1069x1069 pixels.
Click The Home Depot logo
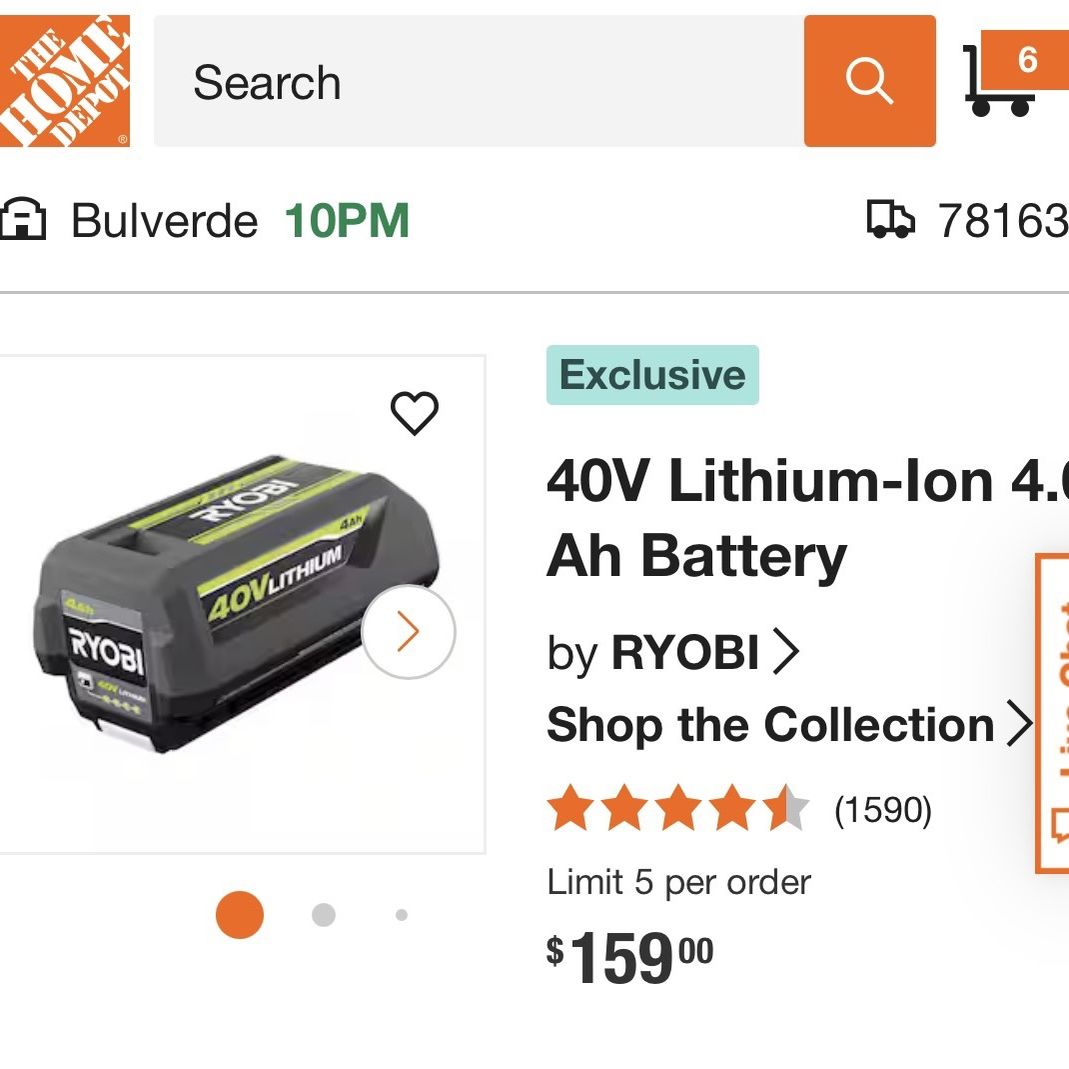point(64,80)
